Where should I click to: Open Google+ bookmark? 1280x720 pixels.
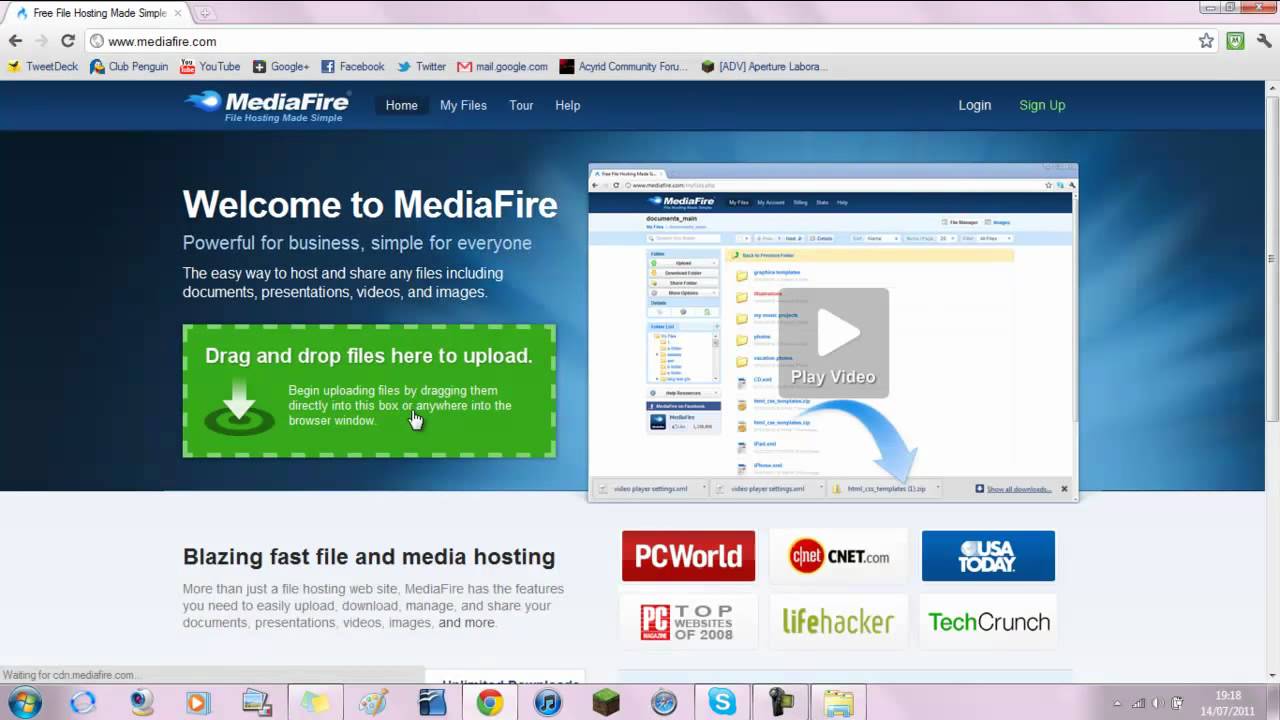click(x=281, y=67)
